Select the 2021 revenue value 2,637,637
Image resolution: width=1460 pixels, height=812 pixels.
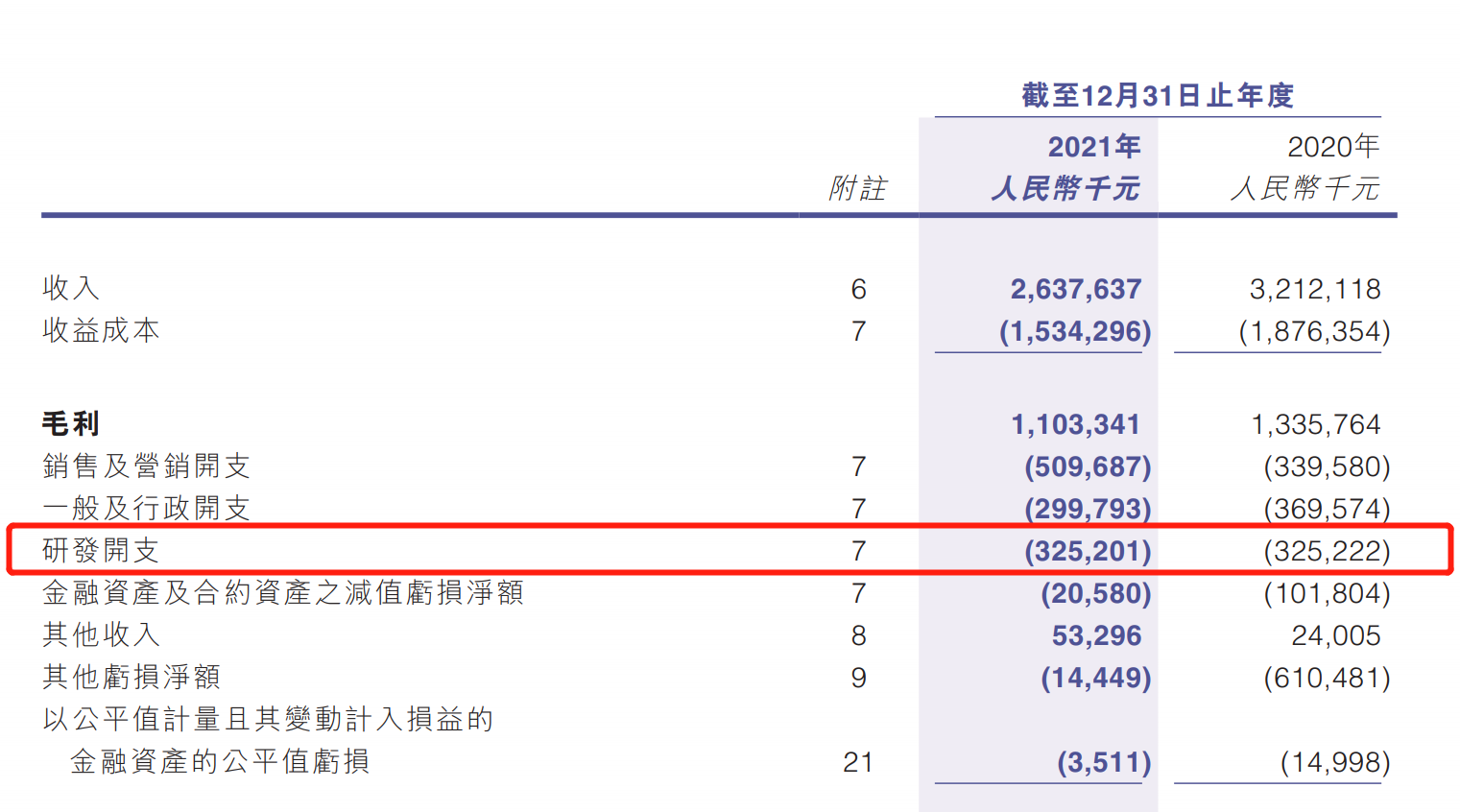click(x=1076, y=289)
